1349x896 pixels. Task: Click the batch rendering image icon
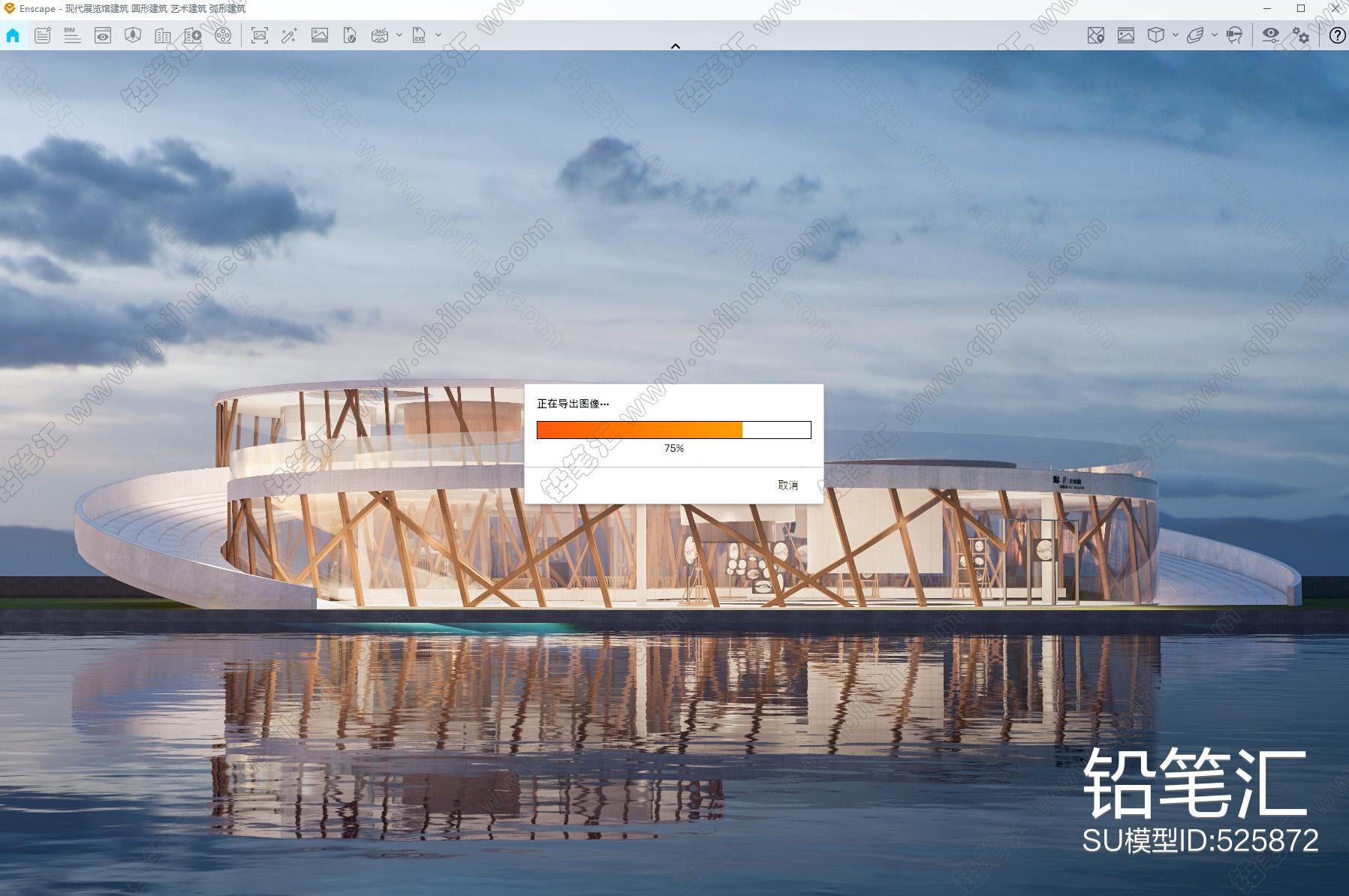[x=320, y=35]
